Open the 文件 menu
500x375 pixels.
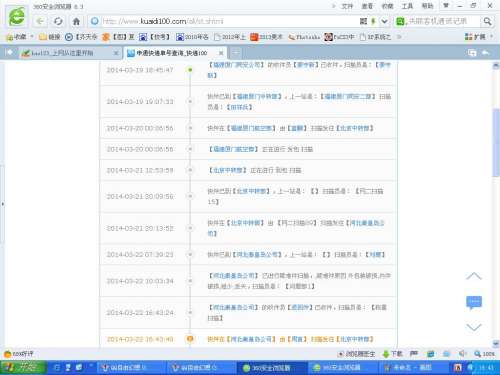tap(347, 6)
